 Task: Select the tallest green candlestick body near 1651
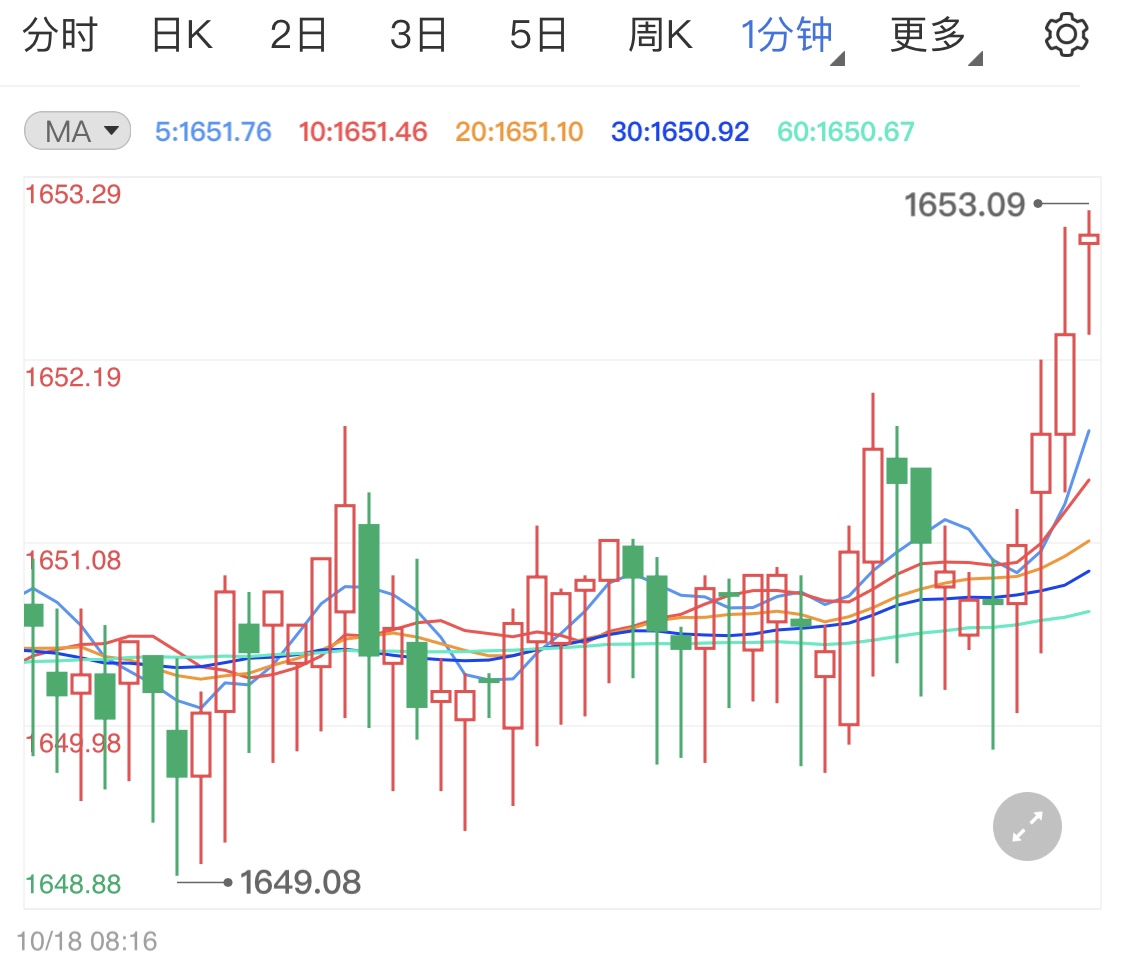click(369, 590)
